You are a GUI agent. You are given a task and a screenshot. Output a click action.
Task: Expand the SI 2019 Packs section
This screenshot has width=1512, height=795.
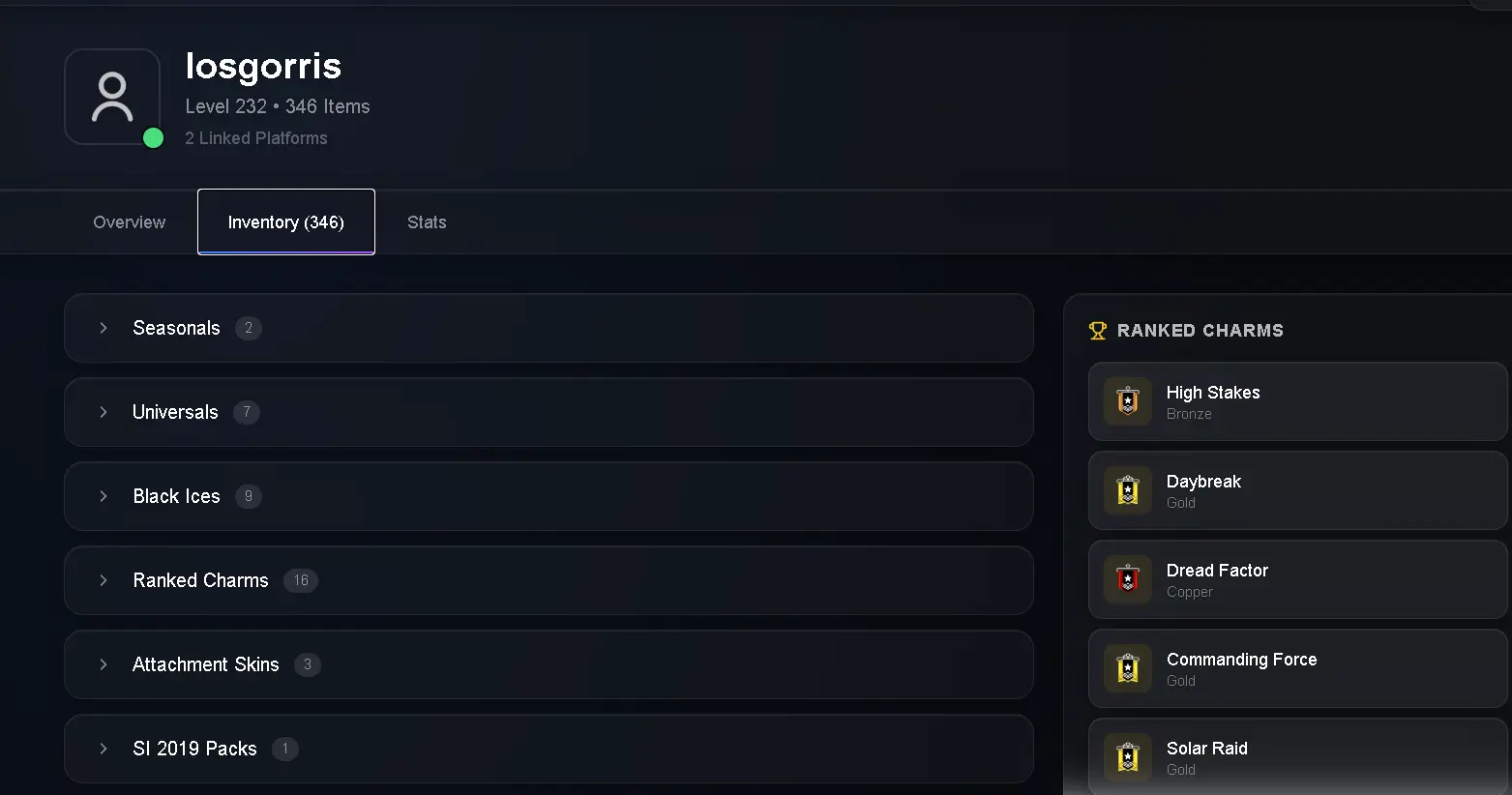(548, 749)
